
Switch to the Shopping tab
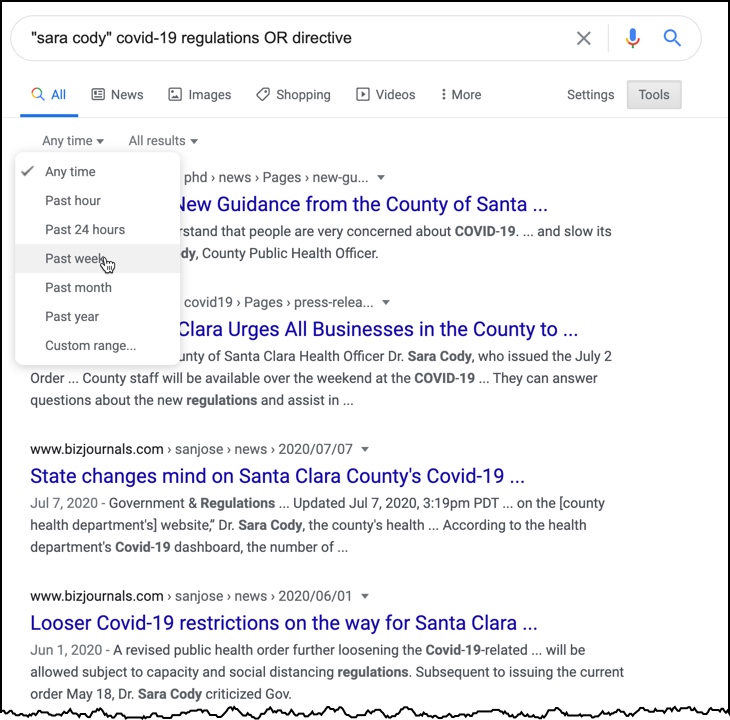(293, 94)
